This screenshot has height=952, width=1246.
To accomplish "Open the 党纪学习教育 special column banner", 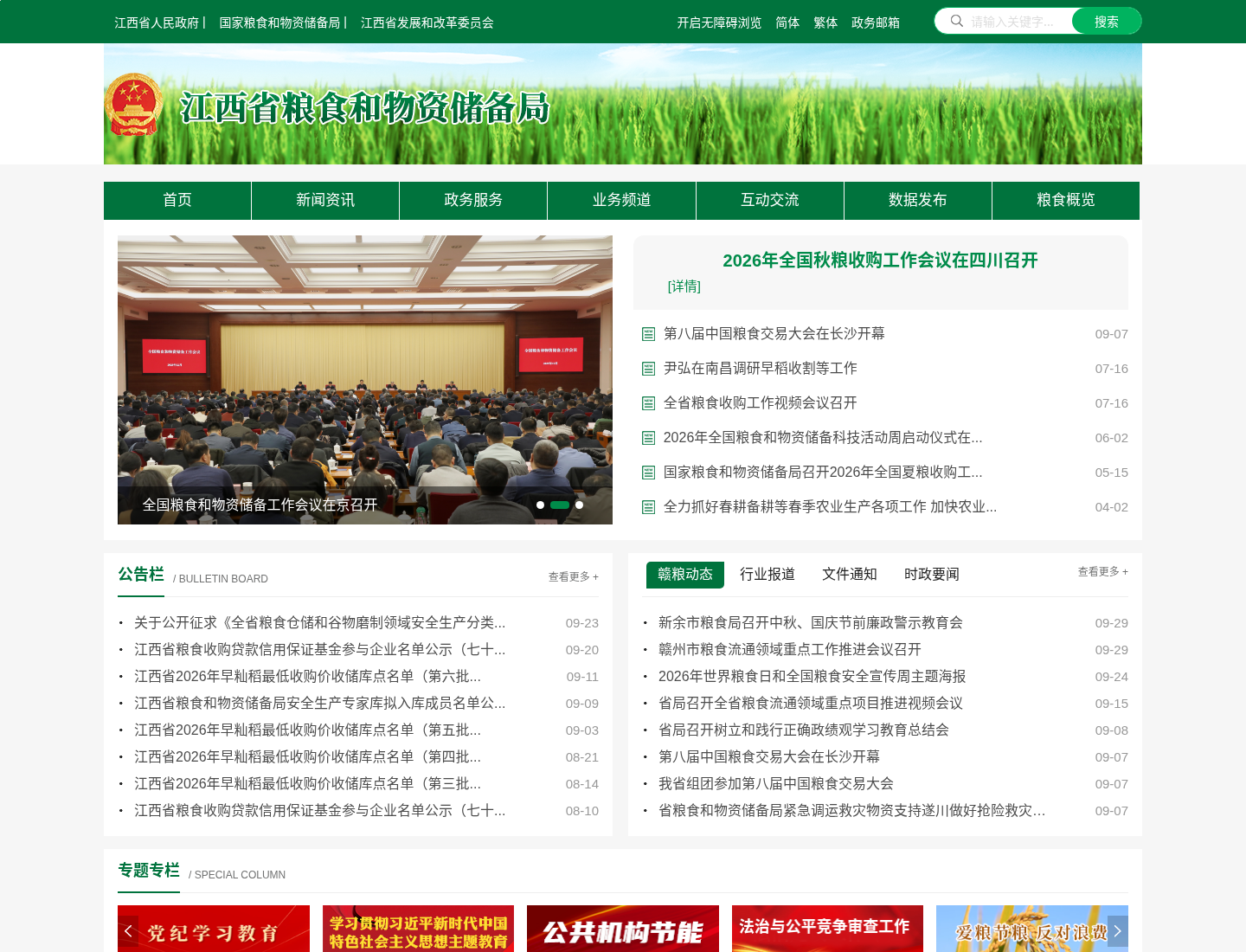I will [x=214, y=929].
